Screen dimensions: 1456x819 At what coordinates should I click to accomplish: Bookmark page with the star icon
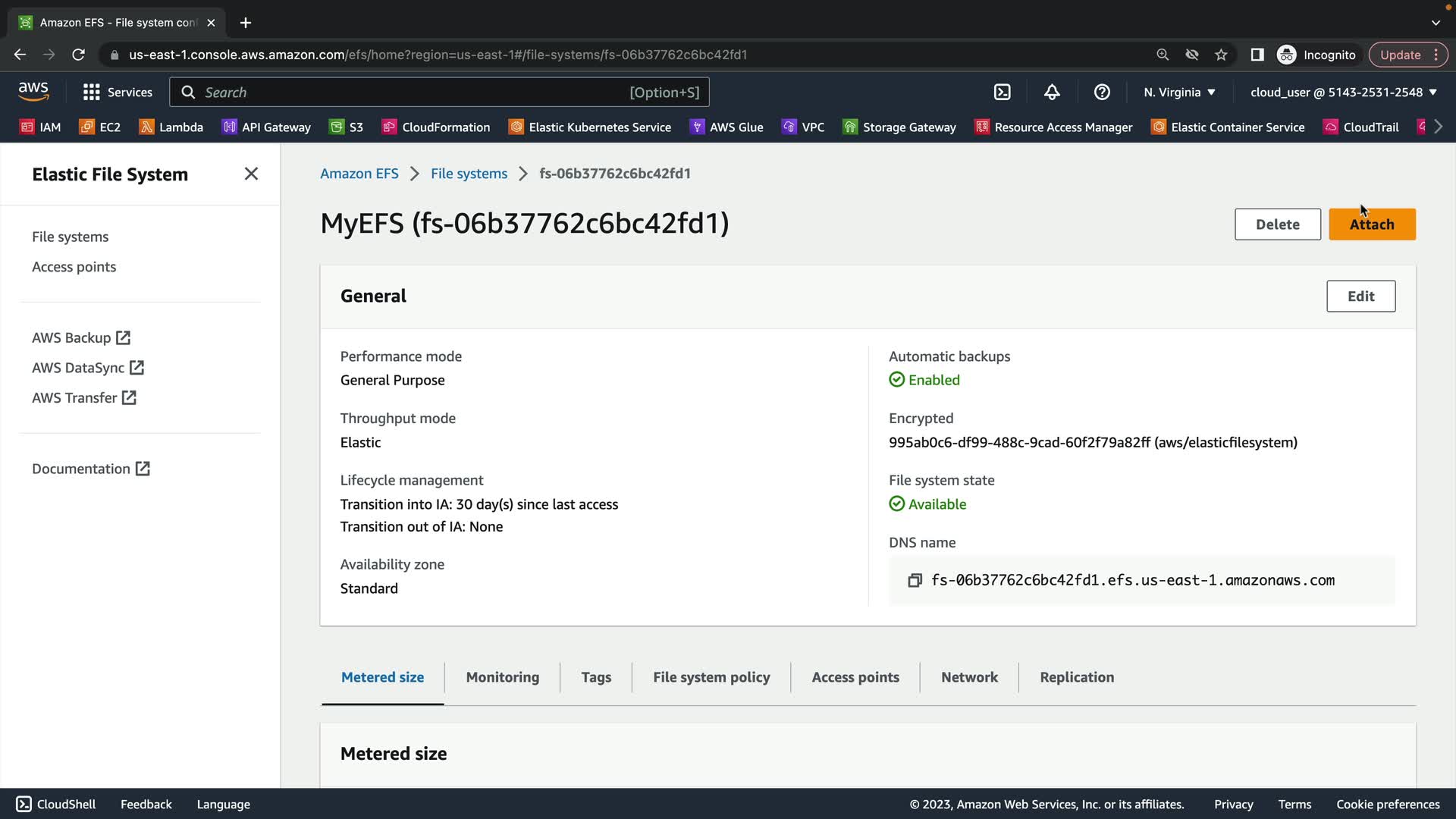coord(1221,55)
